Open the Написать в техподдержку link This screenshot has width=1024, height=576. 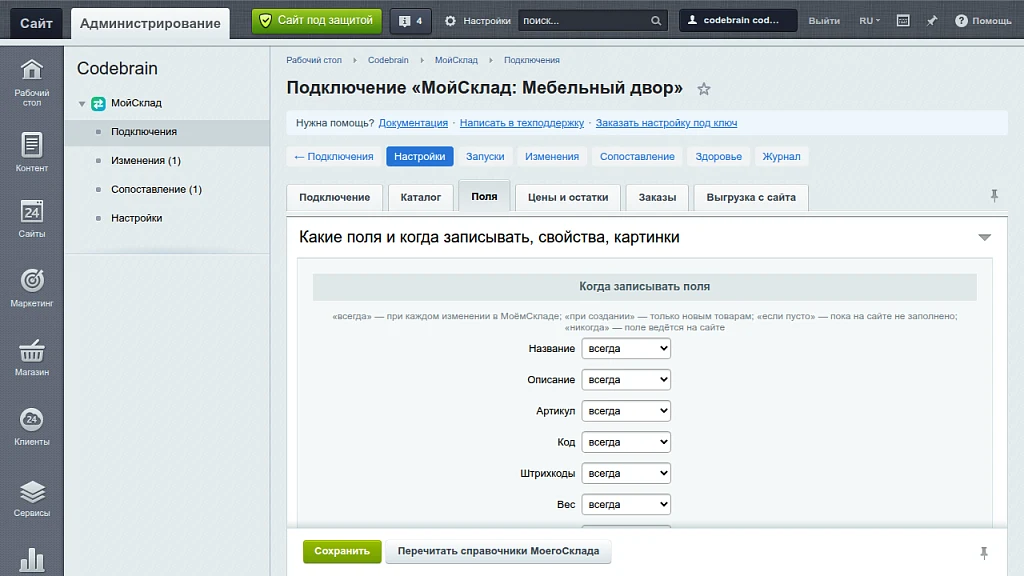click(522, 123)
